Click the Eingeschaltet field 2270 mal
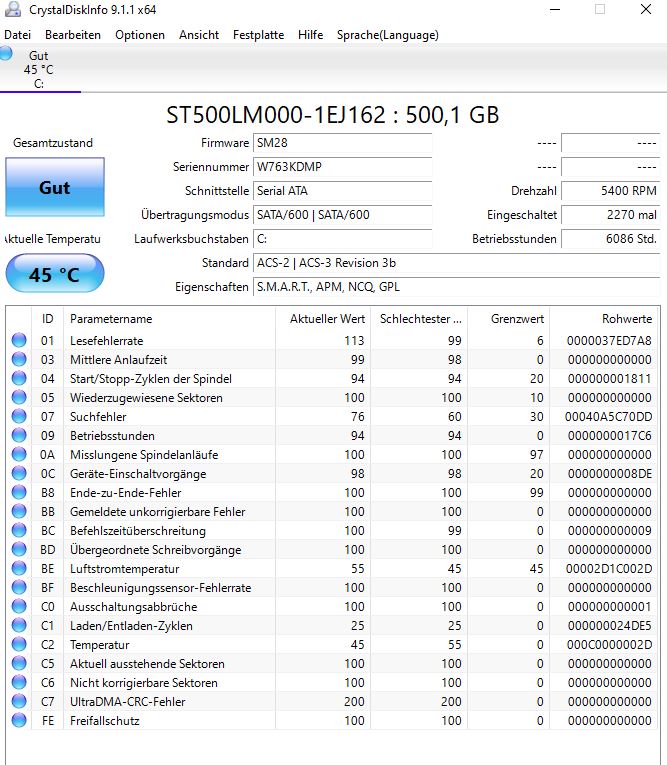This screenshot has height=765, width=667. pyautogui.click(x=610, y=215)
